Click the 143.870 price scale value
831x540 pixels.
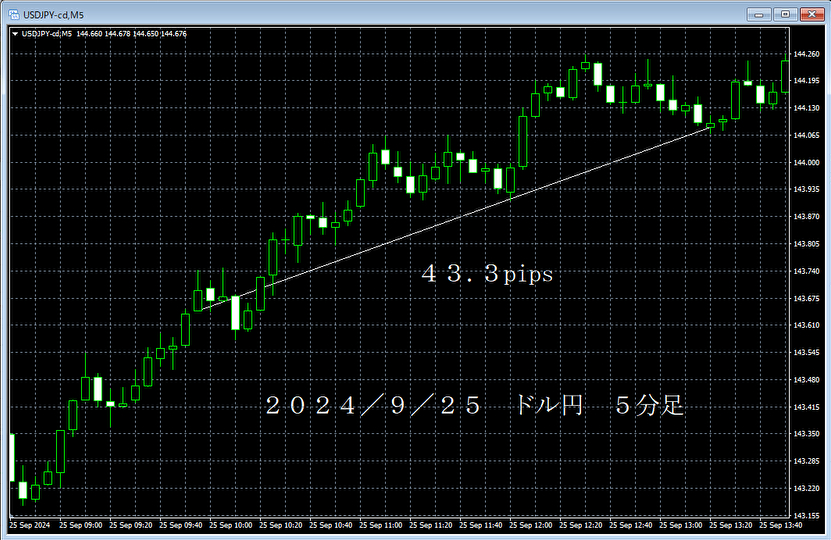(x=807, y=216)
